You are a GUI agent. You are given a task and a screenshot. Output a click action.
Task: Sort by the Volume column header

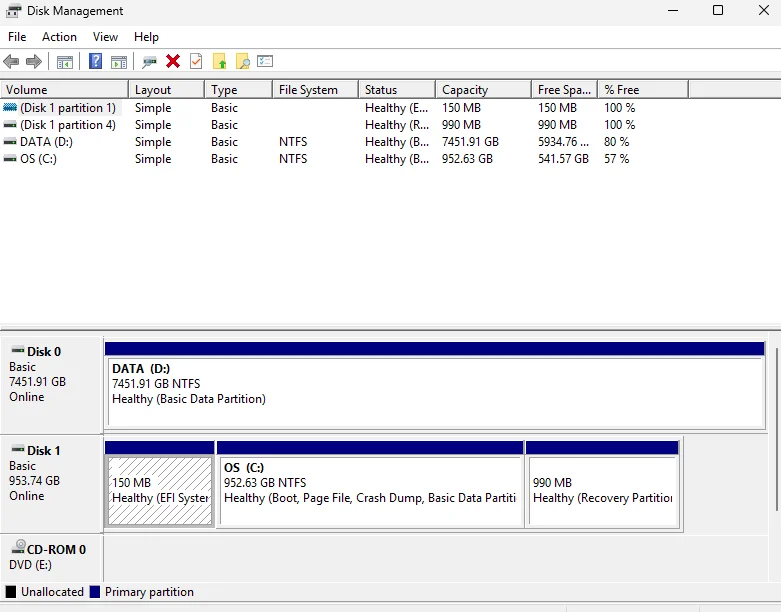point(64,90)
